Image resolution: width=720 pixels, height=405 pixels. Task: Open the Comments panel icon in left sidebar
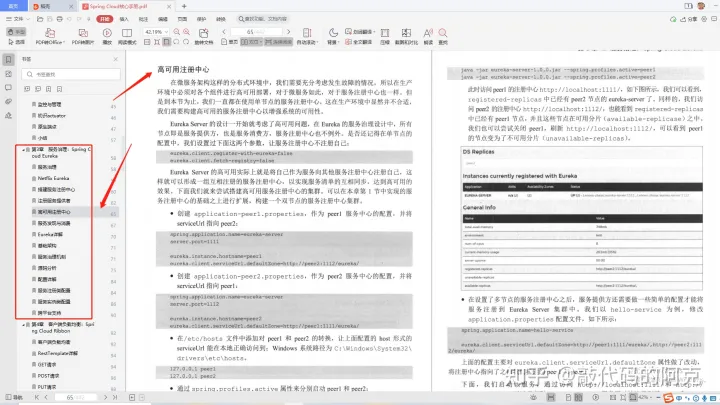pyautogui.click(x=9, y=87)
